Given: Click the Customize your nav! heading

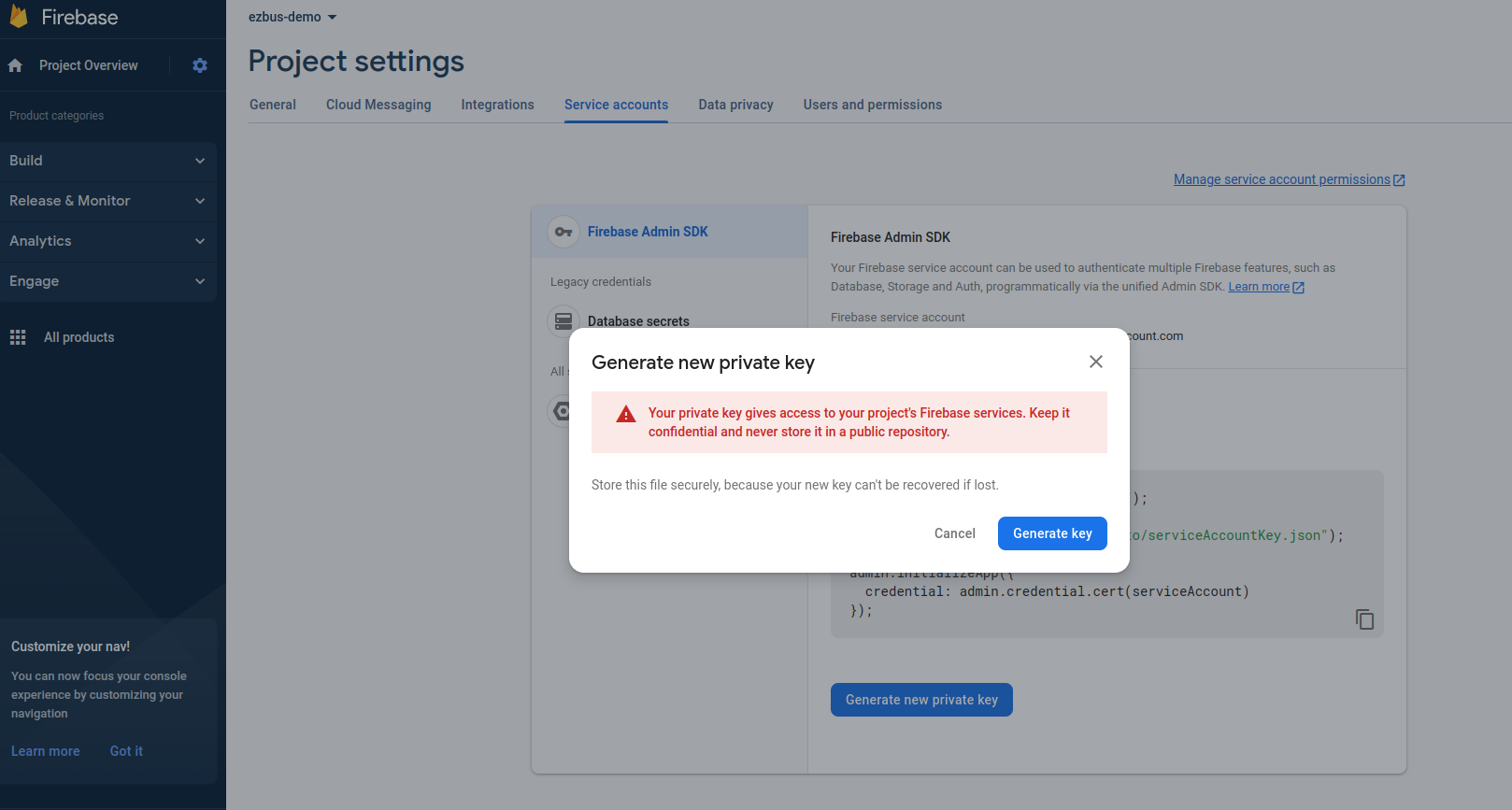Looking at the screenshot, I should [70, 647].
